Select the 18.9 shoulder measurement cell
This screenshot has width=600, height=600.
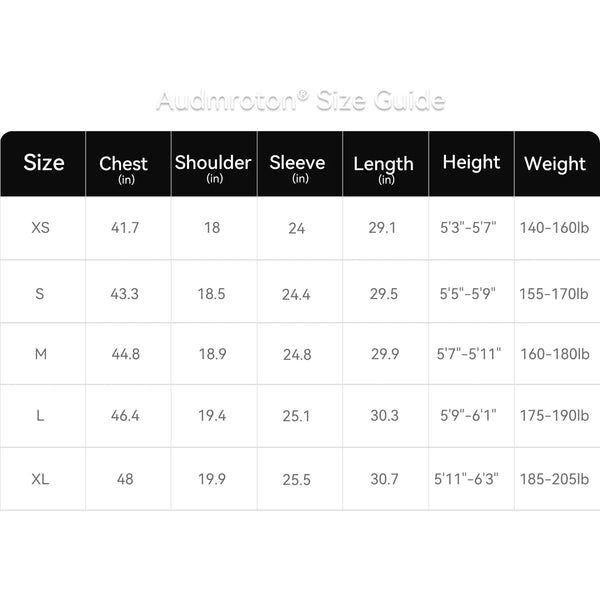click(x=212, y=354)
